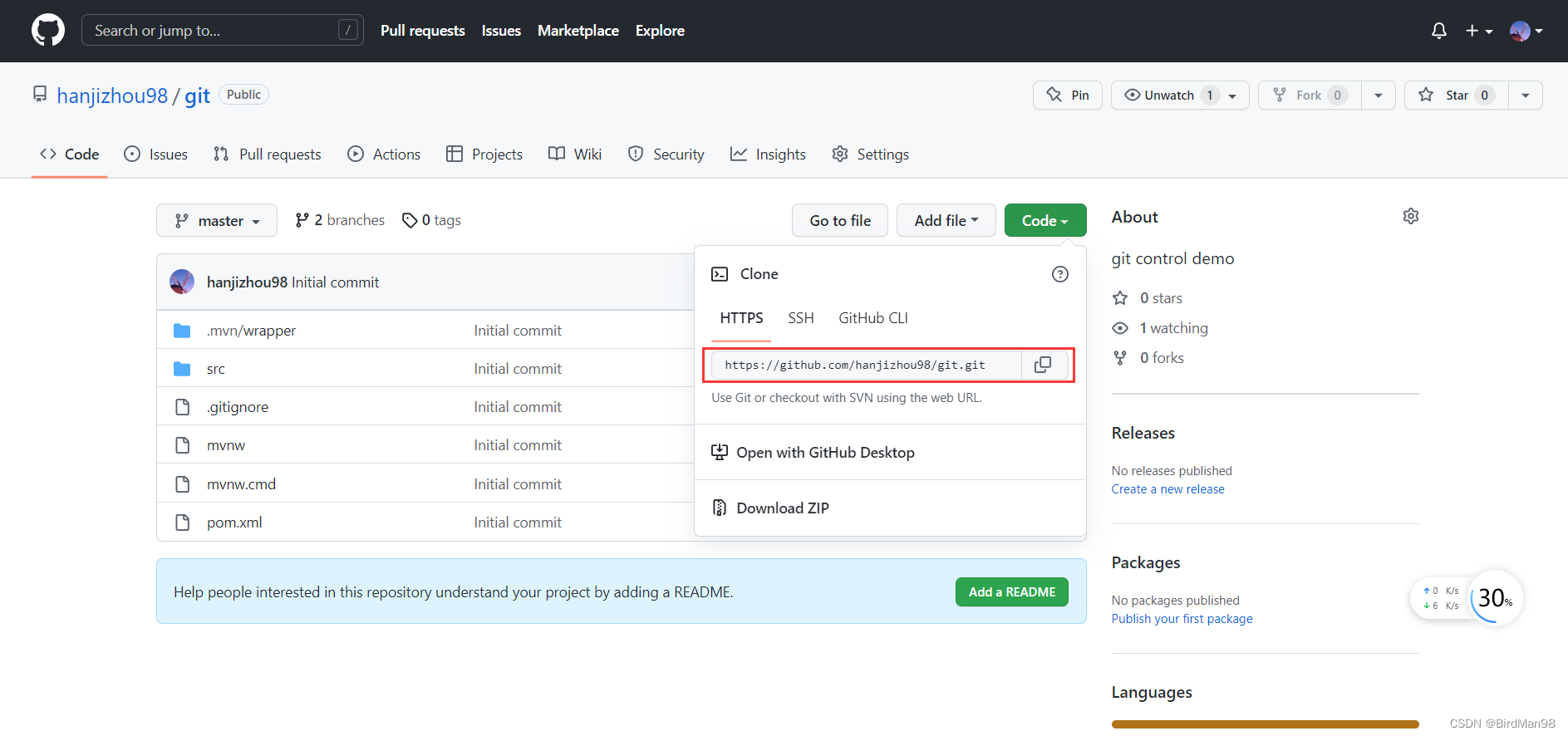This screenshot has height=736, width=1568.
Task: Click Go to file button
Action: [x=840, y=220]
